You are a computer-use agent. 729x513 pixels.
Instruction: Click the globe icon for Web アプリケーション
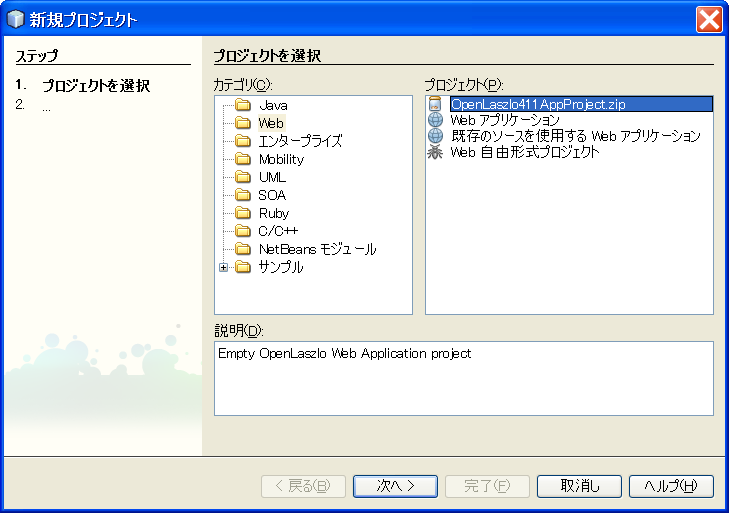435,120
